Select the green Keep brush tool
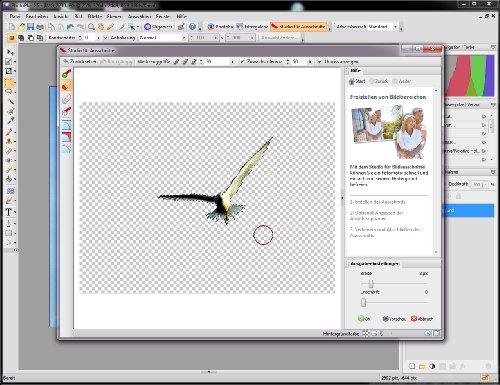The width and height of the screenshot is (500, 385). pos(67,74)
